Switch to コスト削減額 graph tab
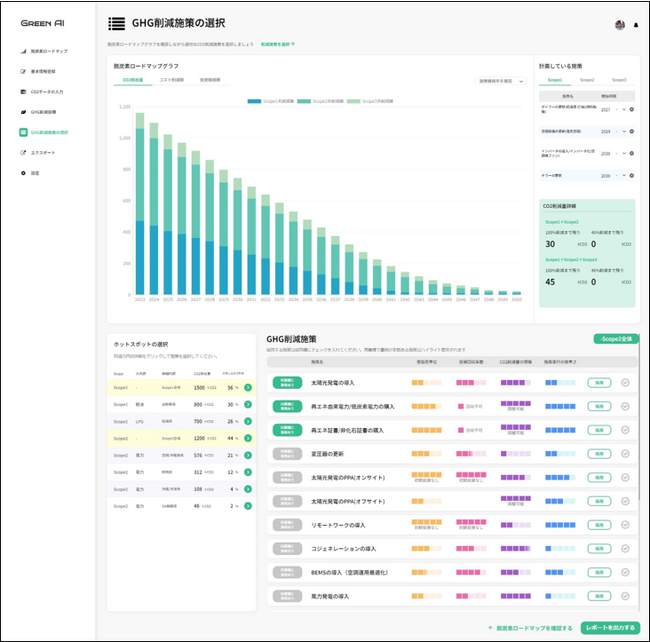650x642 pixels. [171, 79]
